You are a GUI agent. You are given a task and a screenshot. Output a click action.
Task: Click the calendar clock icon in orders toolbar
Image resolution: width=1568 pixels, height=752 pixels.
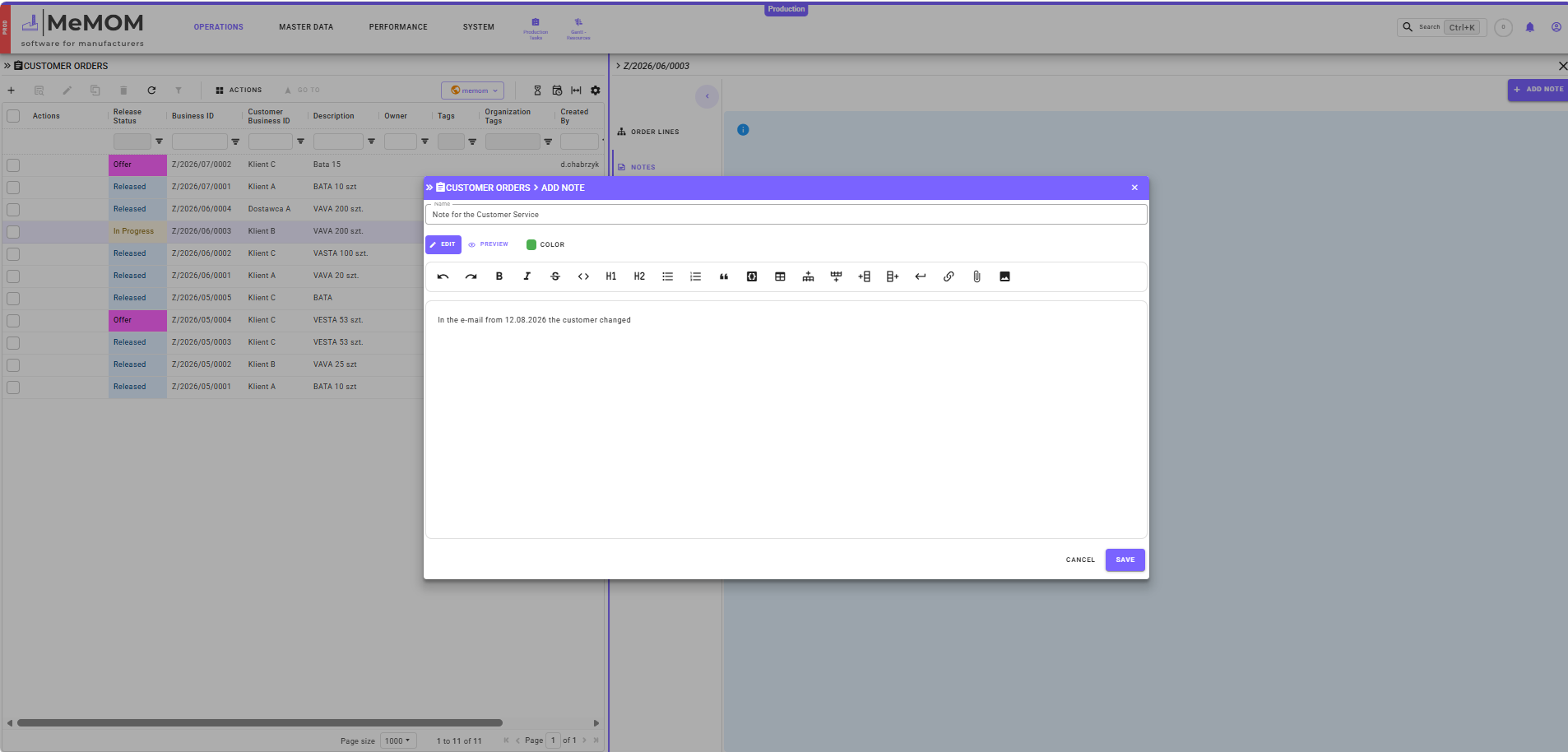point(557,91)
